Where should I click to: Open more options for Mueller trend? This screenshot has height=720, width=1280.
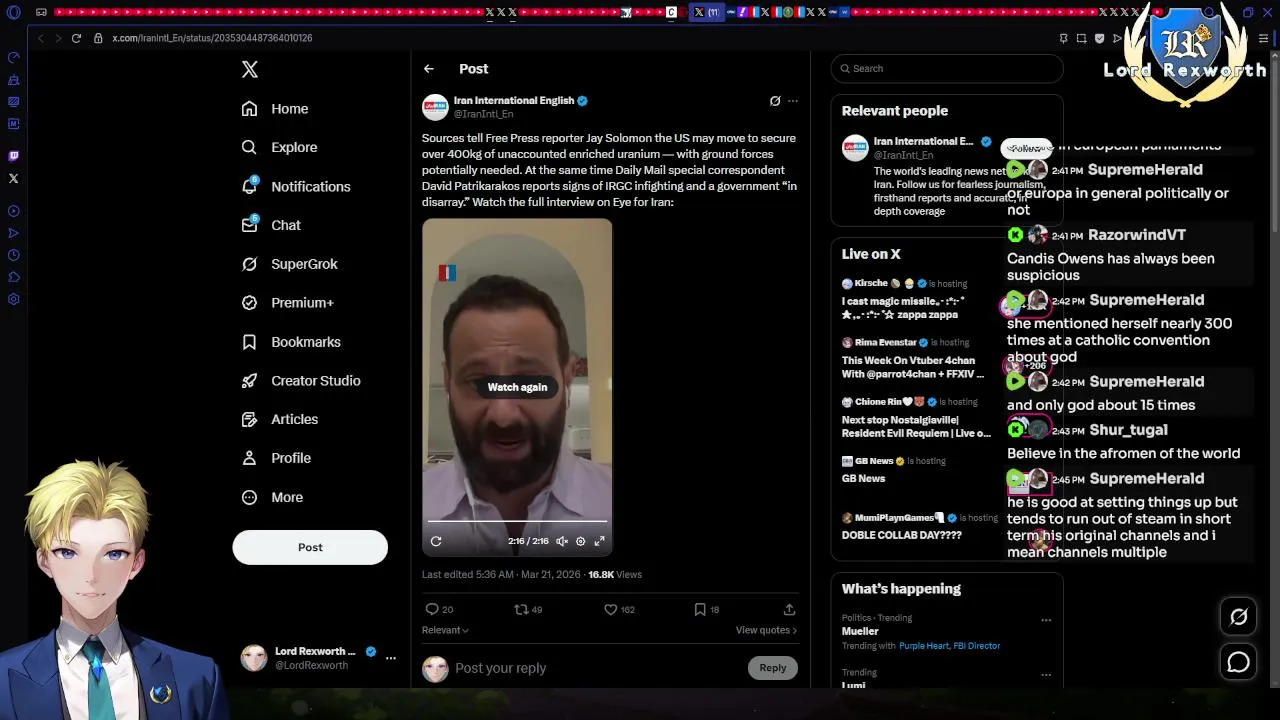point(1046,620)
